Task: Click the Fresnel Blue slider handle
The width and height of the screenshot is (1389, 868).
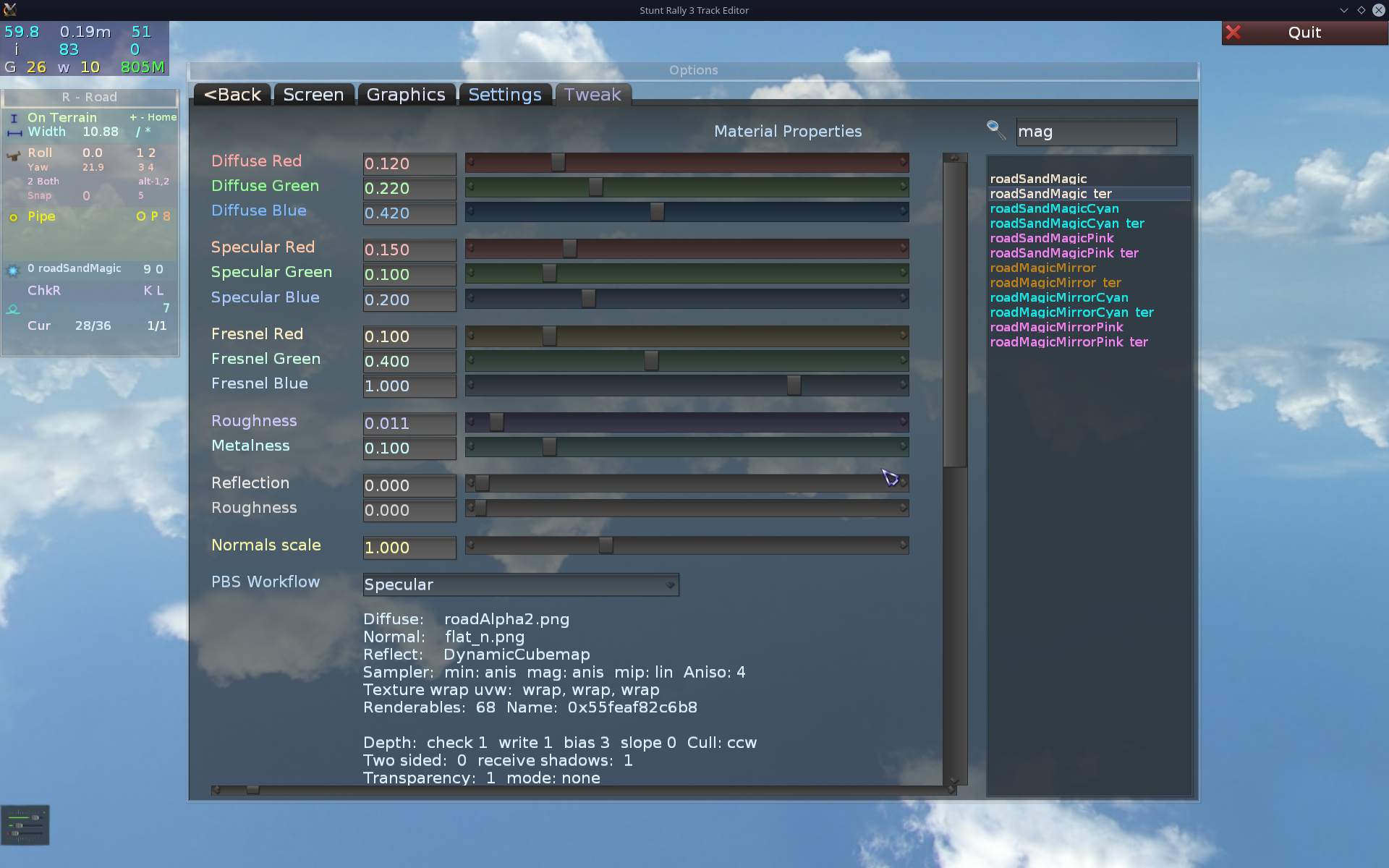Action: 794,386
